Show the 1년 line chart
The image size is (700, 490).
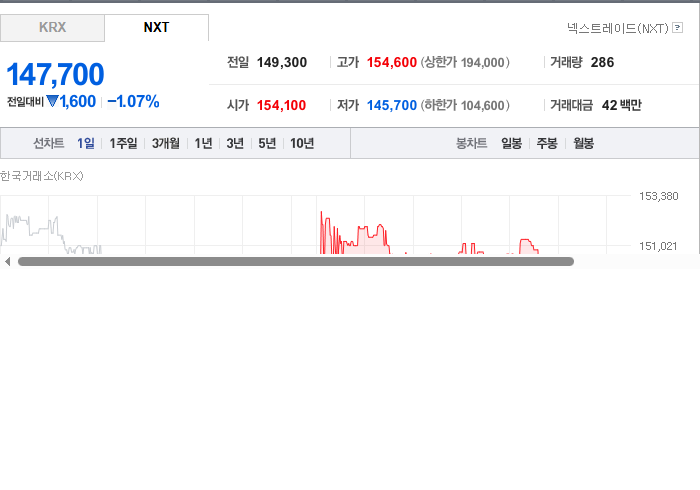pos(203,143)
